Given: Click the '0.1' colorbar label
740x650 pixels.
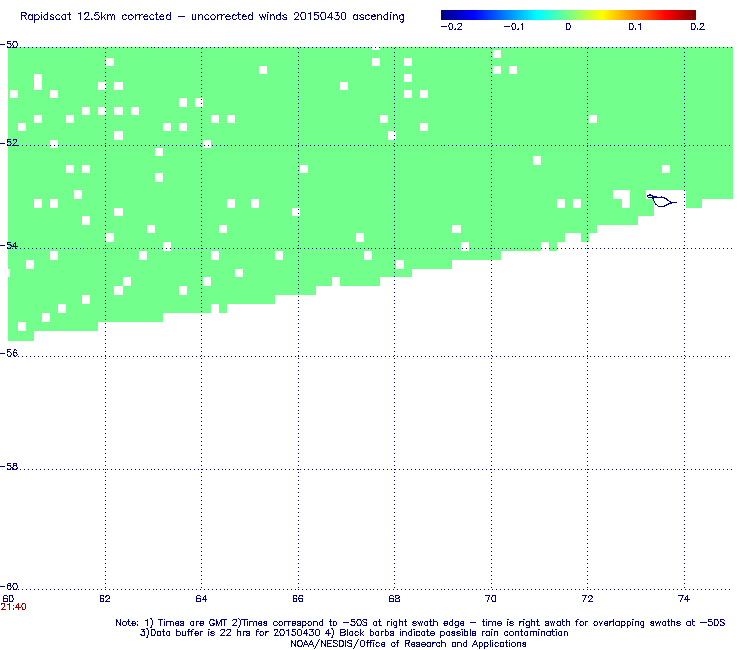Looking at the screenshot, I should click(x=635, y=27).
